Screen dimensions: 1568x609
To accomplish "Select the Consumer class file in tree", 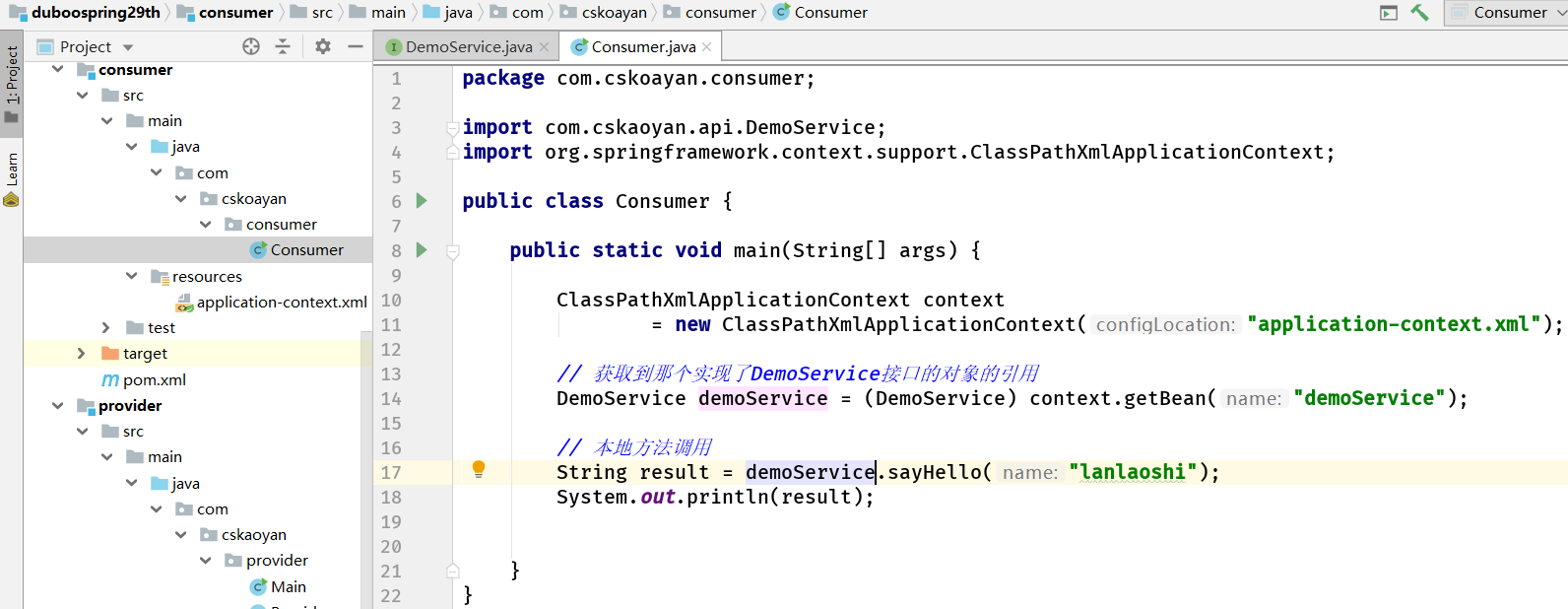I will [x=296, y=250].
